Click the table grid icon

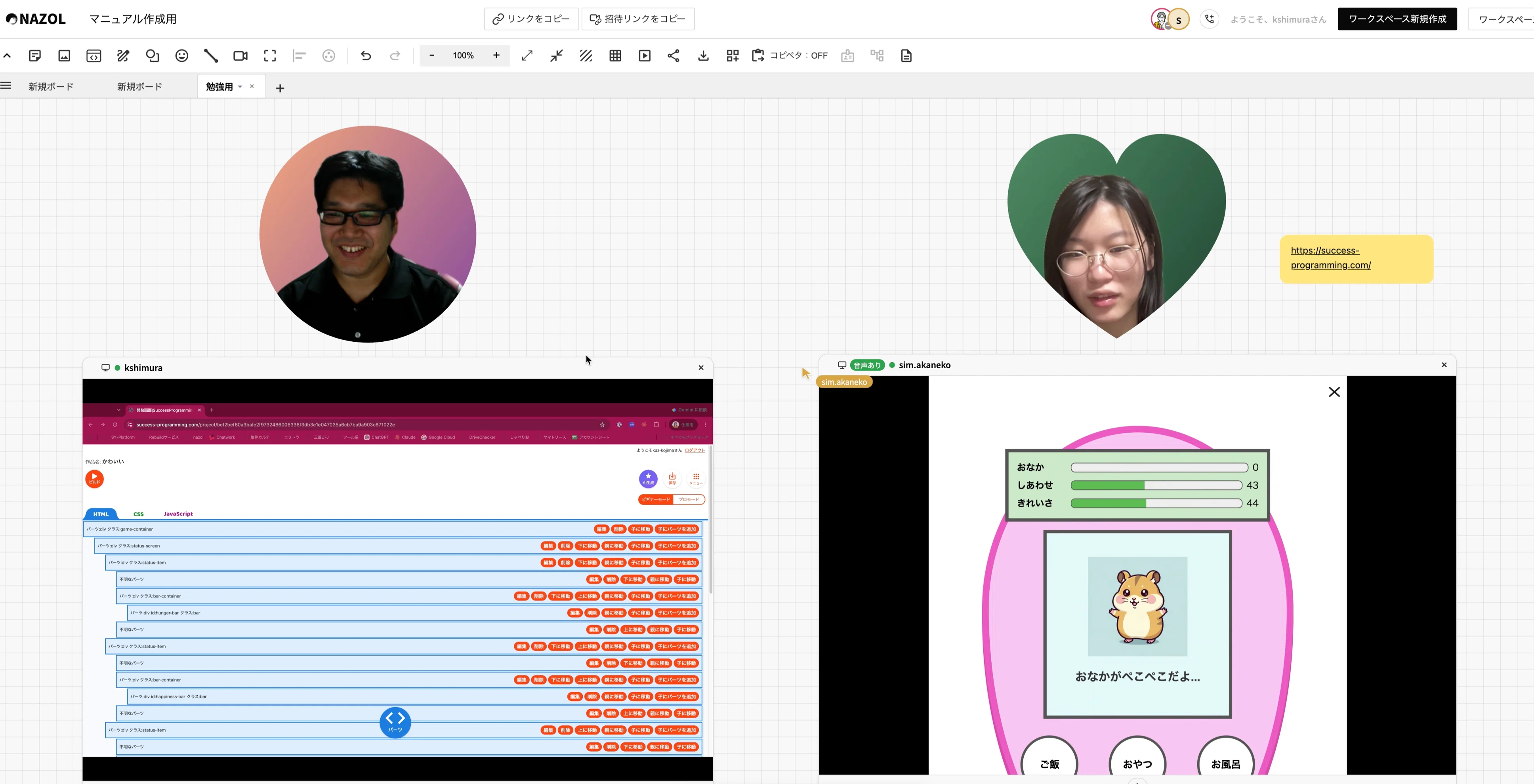[615, 55]
